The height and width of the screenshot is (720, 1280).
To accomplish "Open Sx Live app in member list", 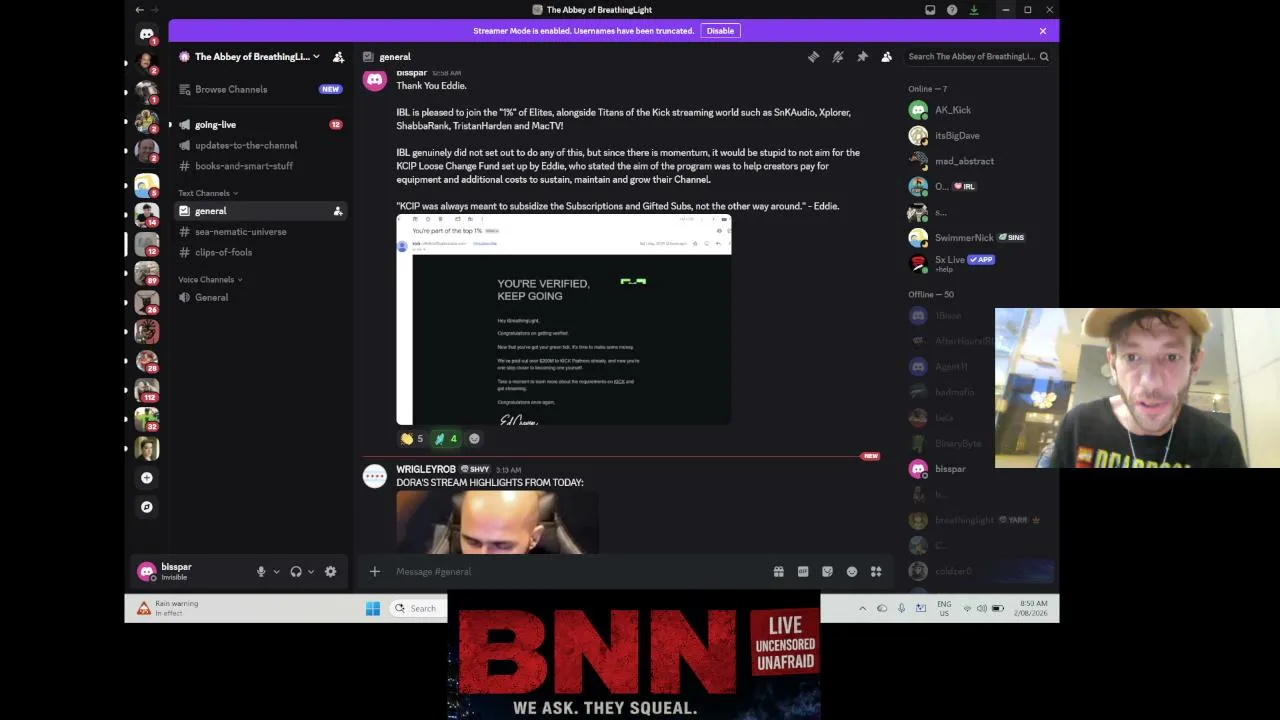I will click(980, 264).
